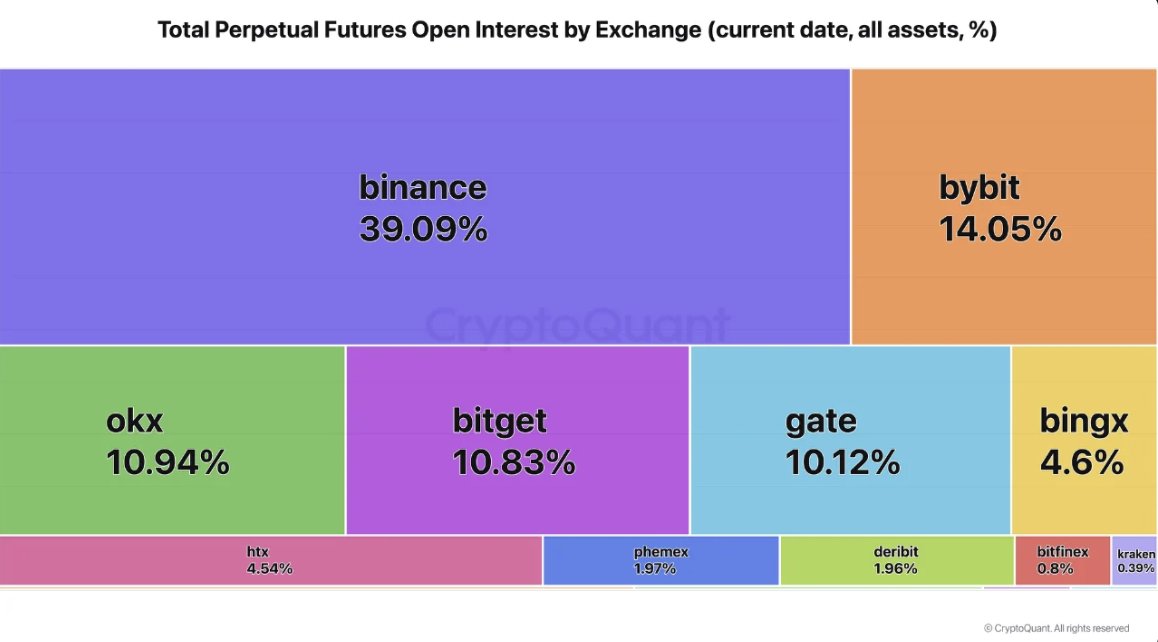
Task: Select the bybit 14.05% orange block
Action: [1004, 207]
